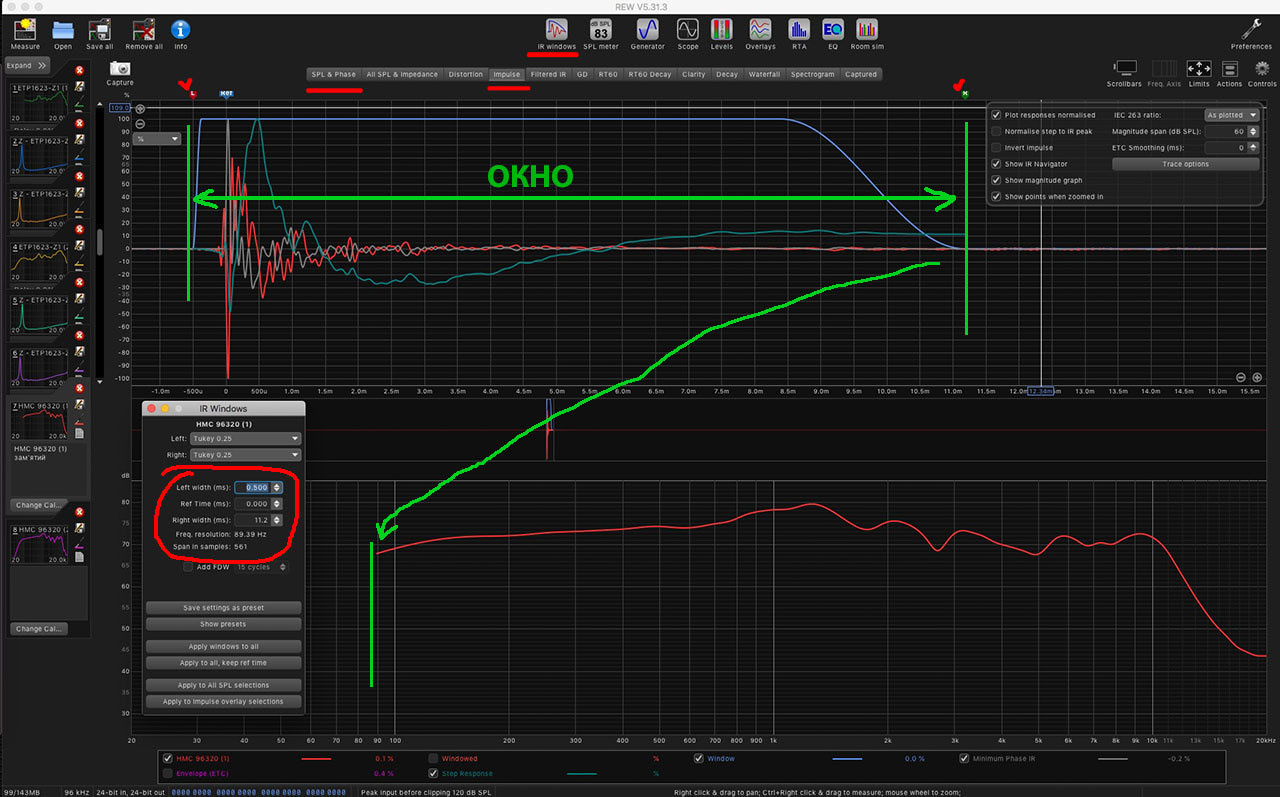Click the Remove all icon
Screen dimensions: 1280x797
144,29
